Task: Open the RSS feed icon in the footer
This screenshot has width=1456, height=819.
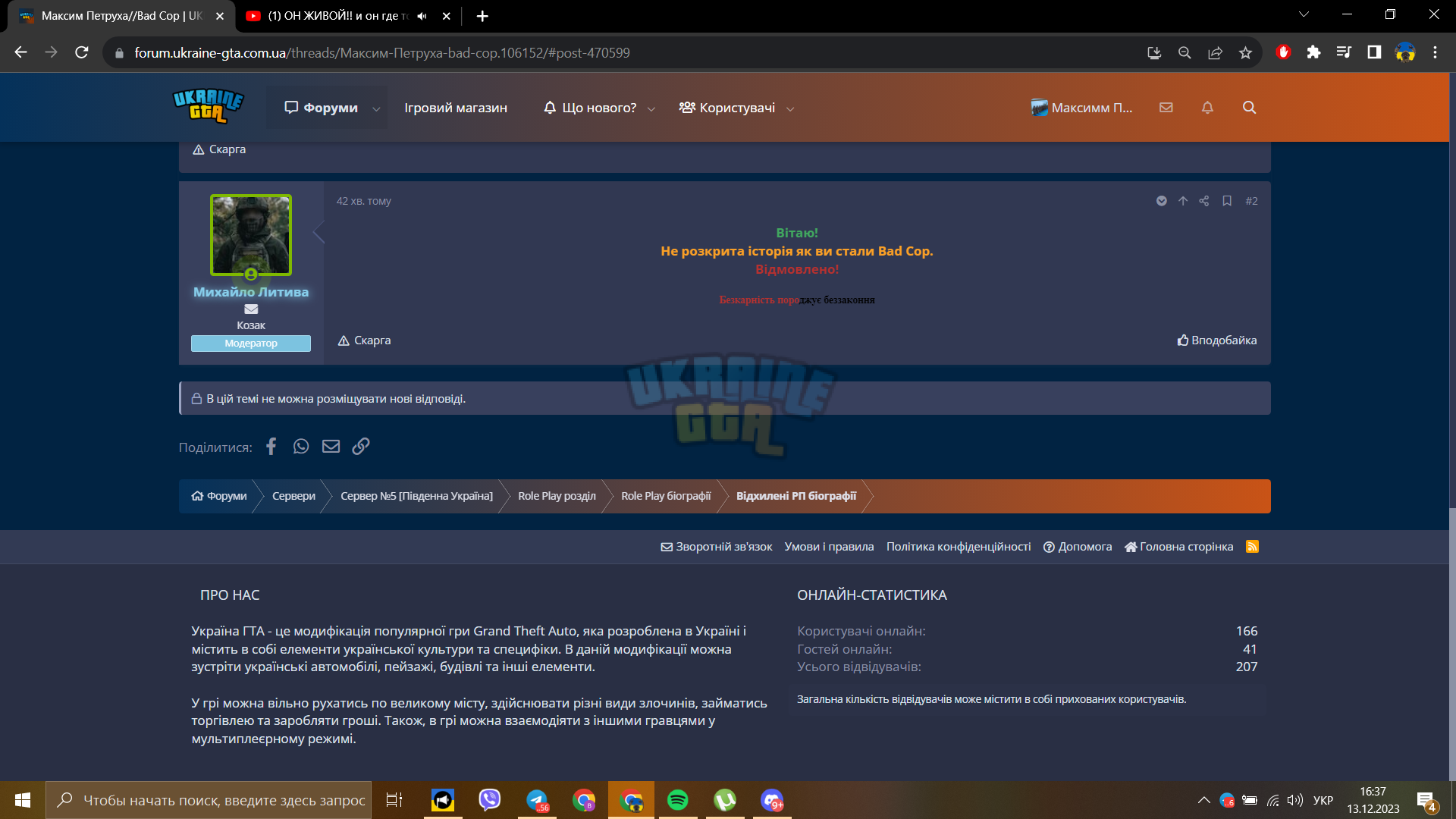Action: click(1252, 547)
